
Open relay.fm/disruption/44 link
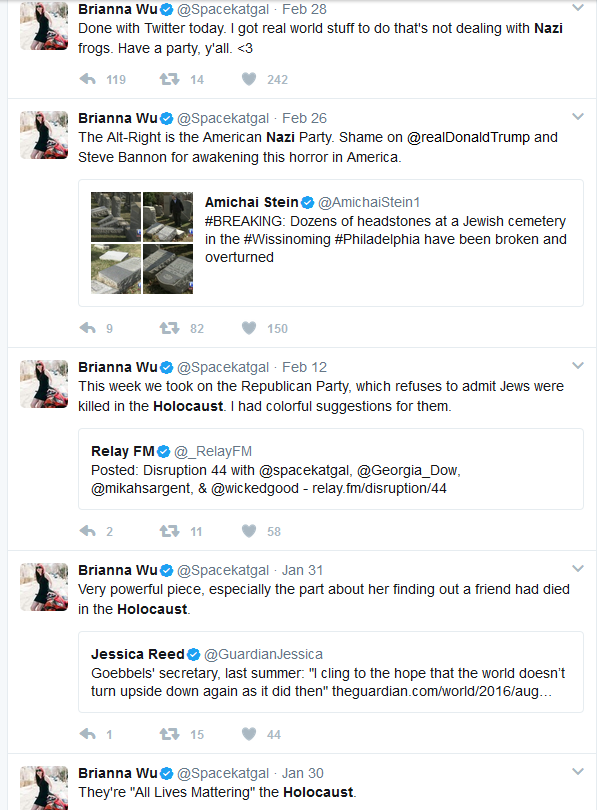click(x=379, y=488)
